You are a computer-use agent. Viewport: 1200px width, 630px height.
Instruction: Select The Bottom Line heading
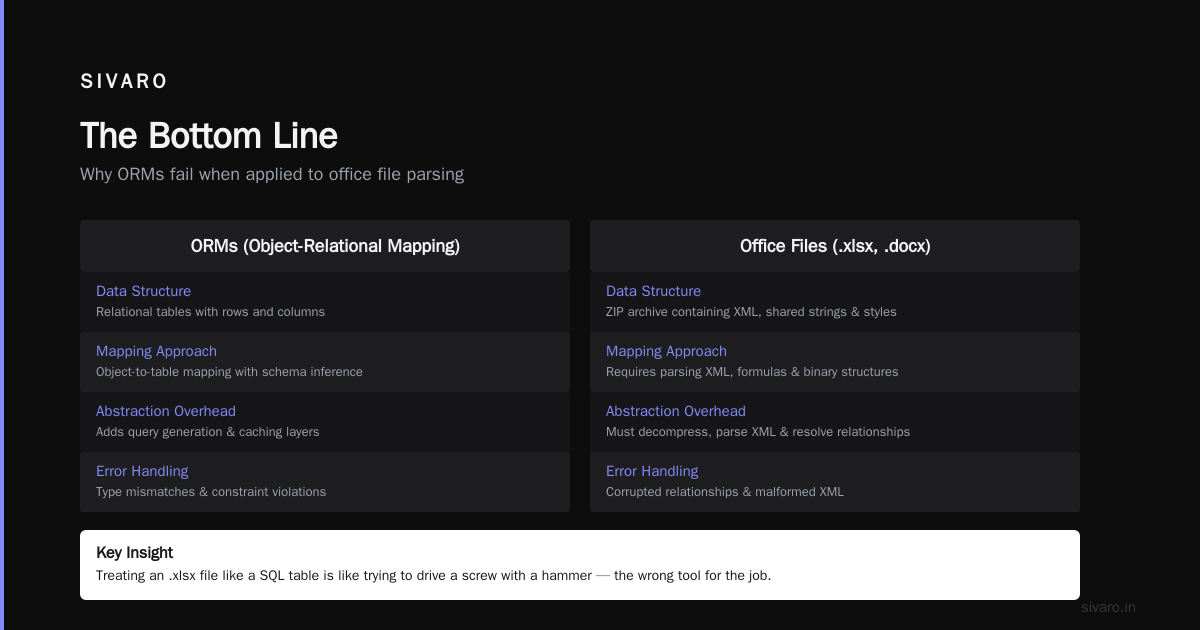coord(209,136)
